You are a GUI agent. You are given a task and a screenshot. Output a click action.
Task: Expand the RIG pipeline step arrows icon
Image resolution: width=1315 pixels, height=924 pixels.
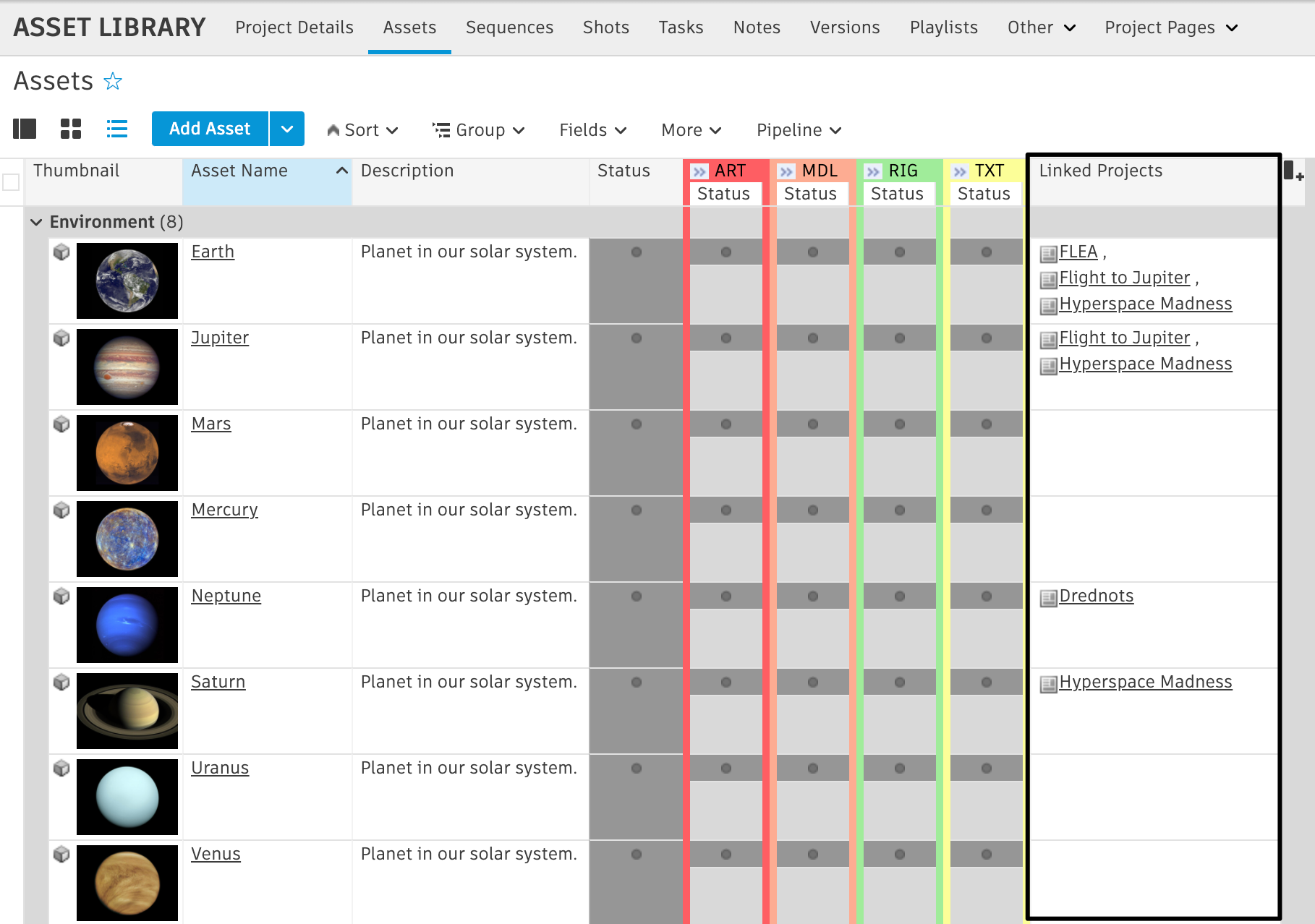point(873,171)
